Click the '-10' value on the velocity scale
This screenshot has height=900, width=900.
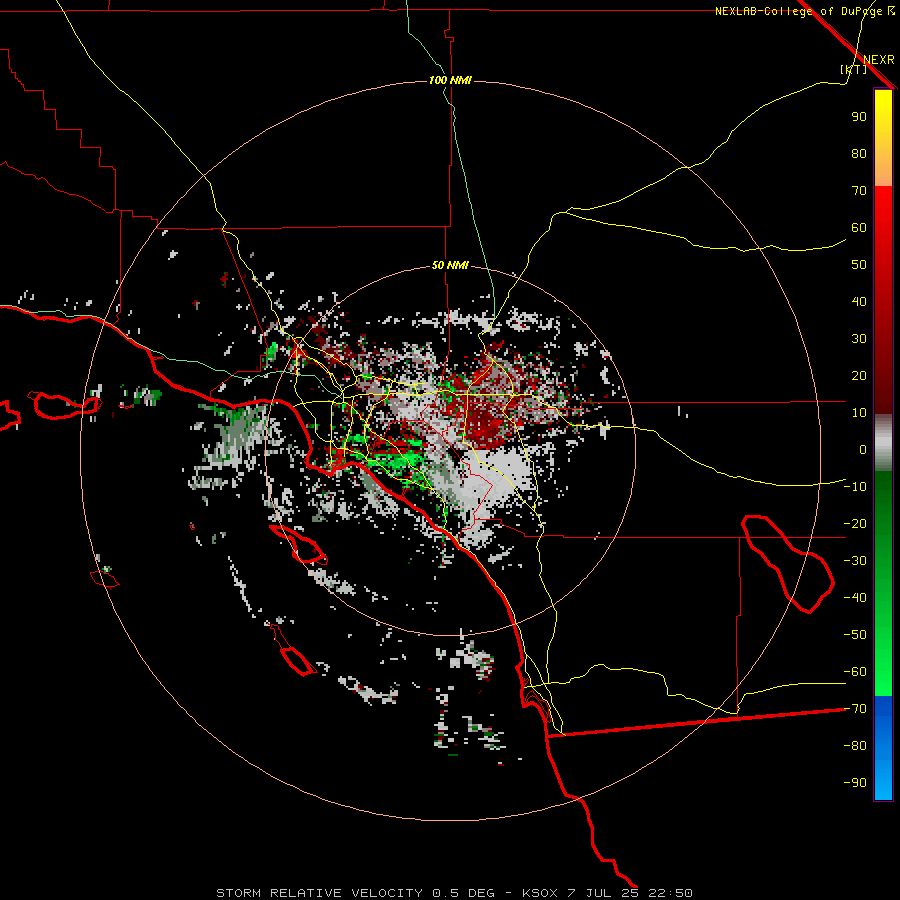tap(855, 487)
